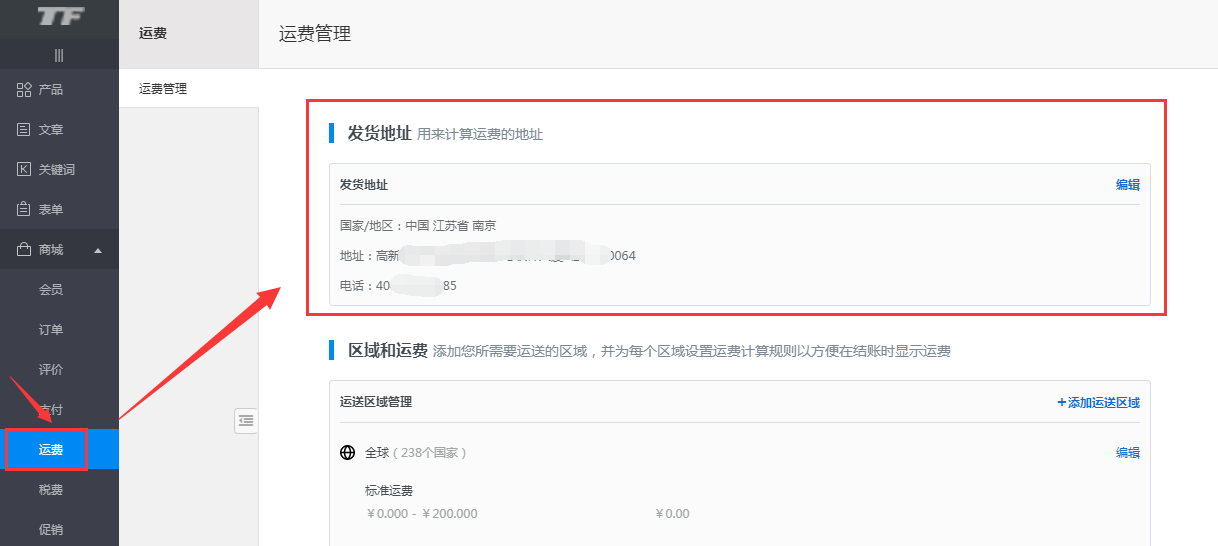Select the highlighted 运费 menu item
The width and height of the screenshot is (1218, 546).
click(x=51, y=450)
